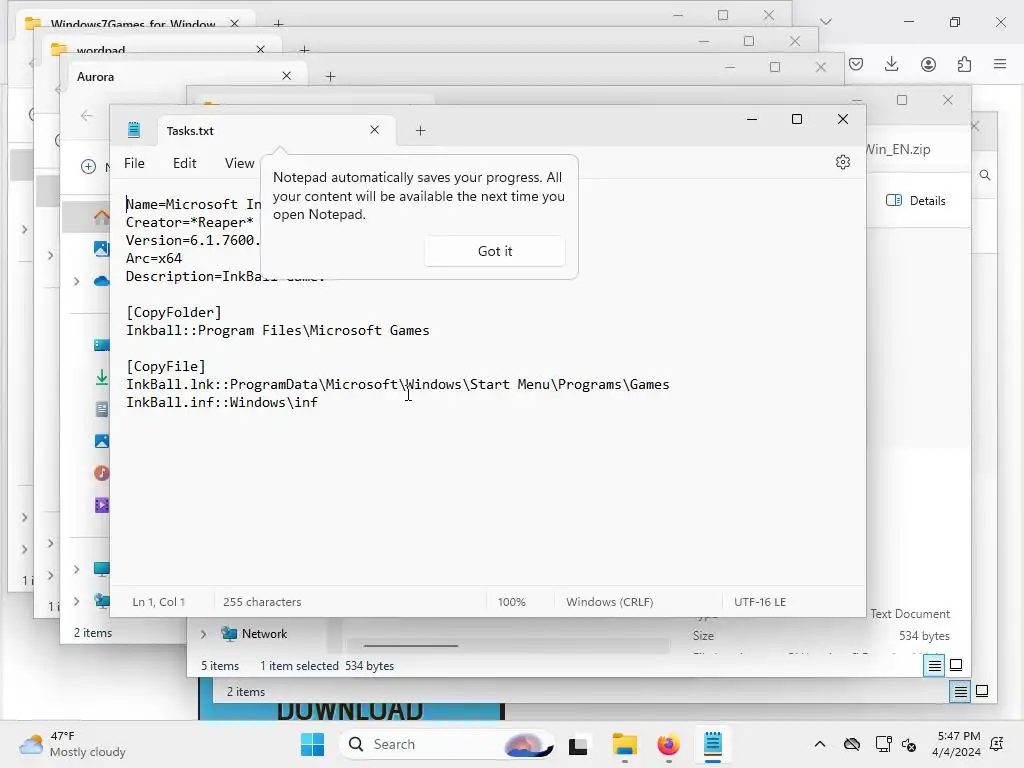Click the Arc=x64 line
This screenshot has height=768, width=1024.
(x=154, y=258)
